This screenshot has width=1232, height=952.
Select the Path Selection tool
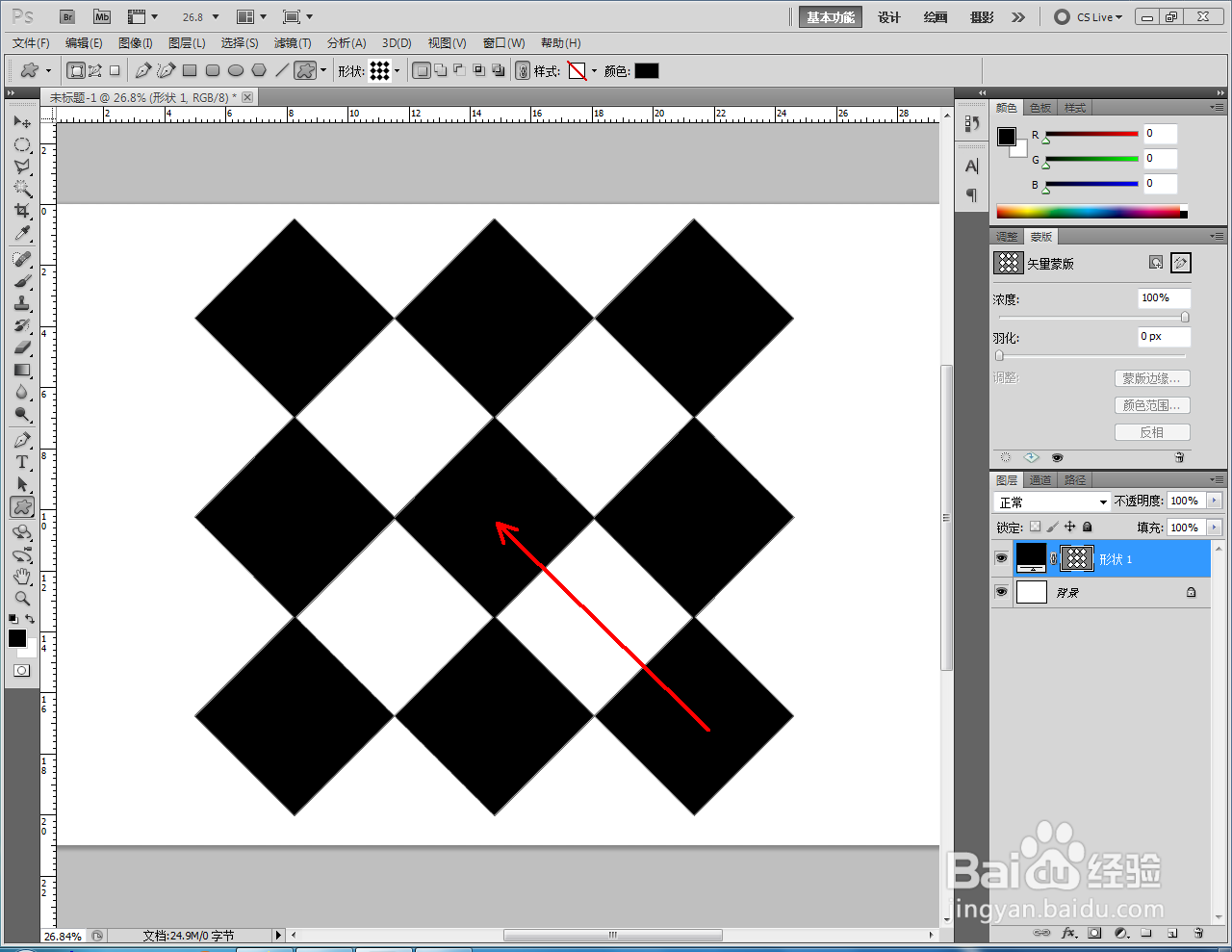(22, 484)
